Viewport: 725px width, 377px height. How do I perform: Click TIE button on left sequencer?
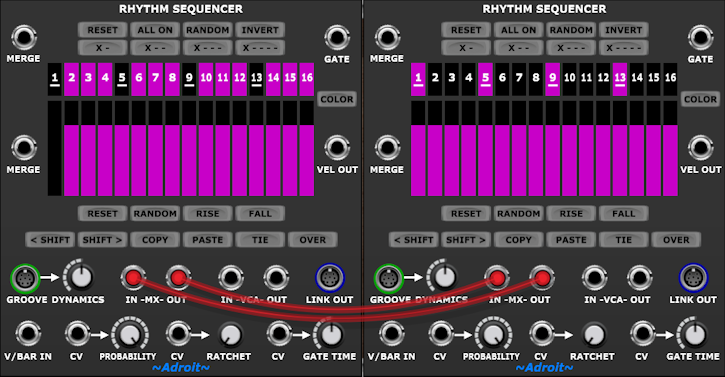[260, 240]
